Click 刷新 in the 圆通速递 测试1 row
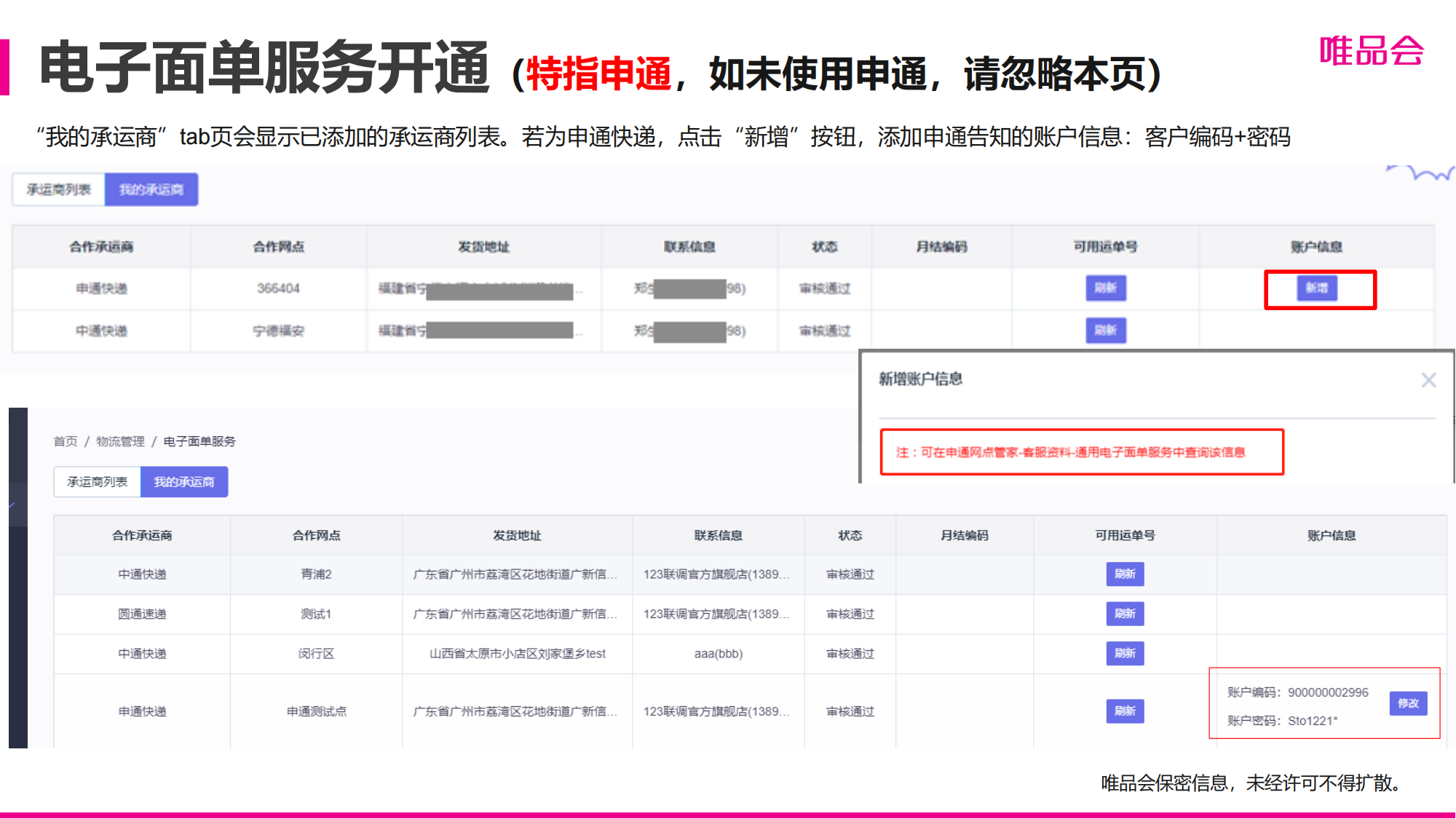The image size is (1456, 819). 1125,614
